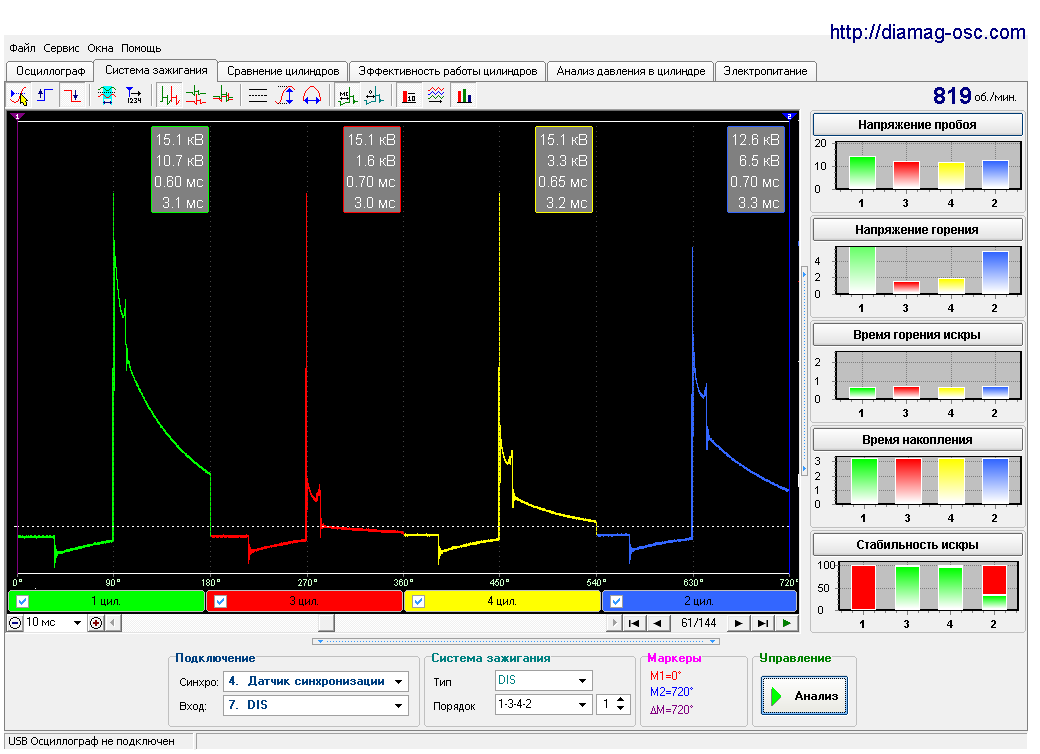Switch to the Сравнение цилиндров tab
This screenshot has height=754, width=1040.
click(x=283, y=71)
